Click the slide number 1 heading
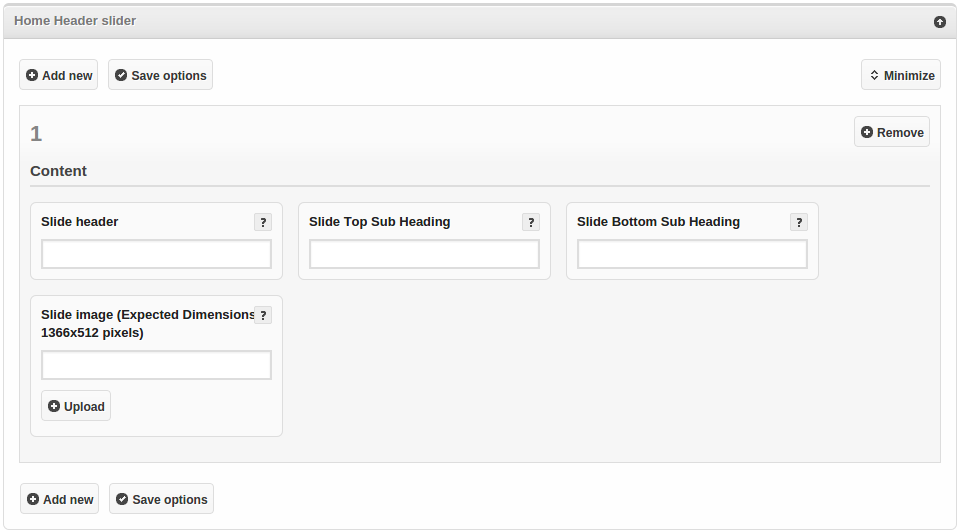 coord(36,134)
